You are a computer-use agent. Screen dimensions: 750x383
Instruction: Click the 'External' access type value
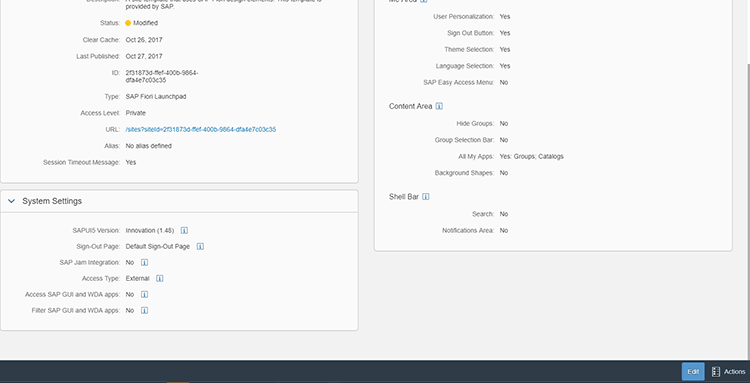point(137,278)
